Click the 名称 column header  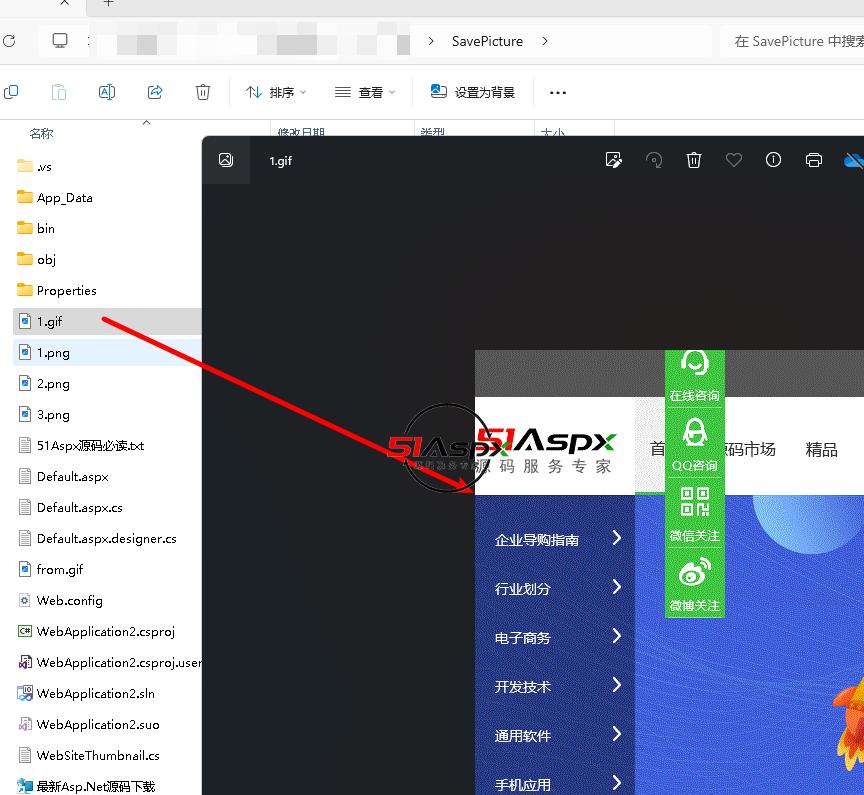click(41, 133)
